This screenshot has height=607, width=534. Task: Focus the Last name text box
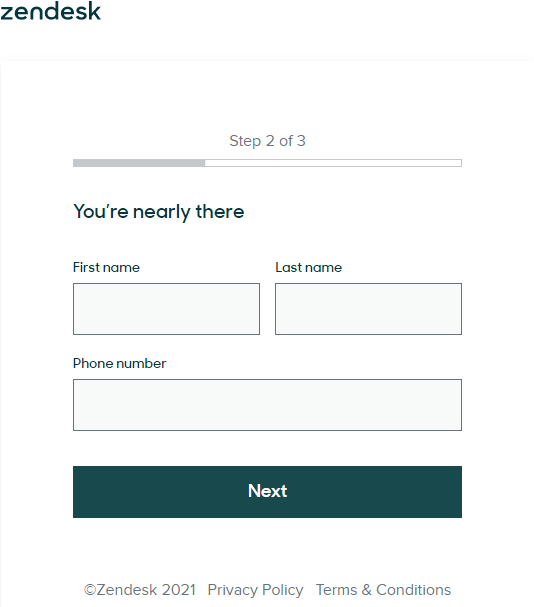click(x=368, y=309)
